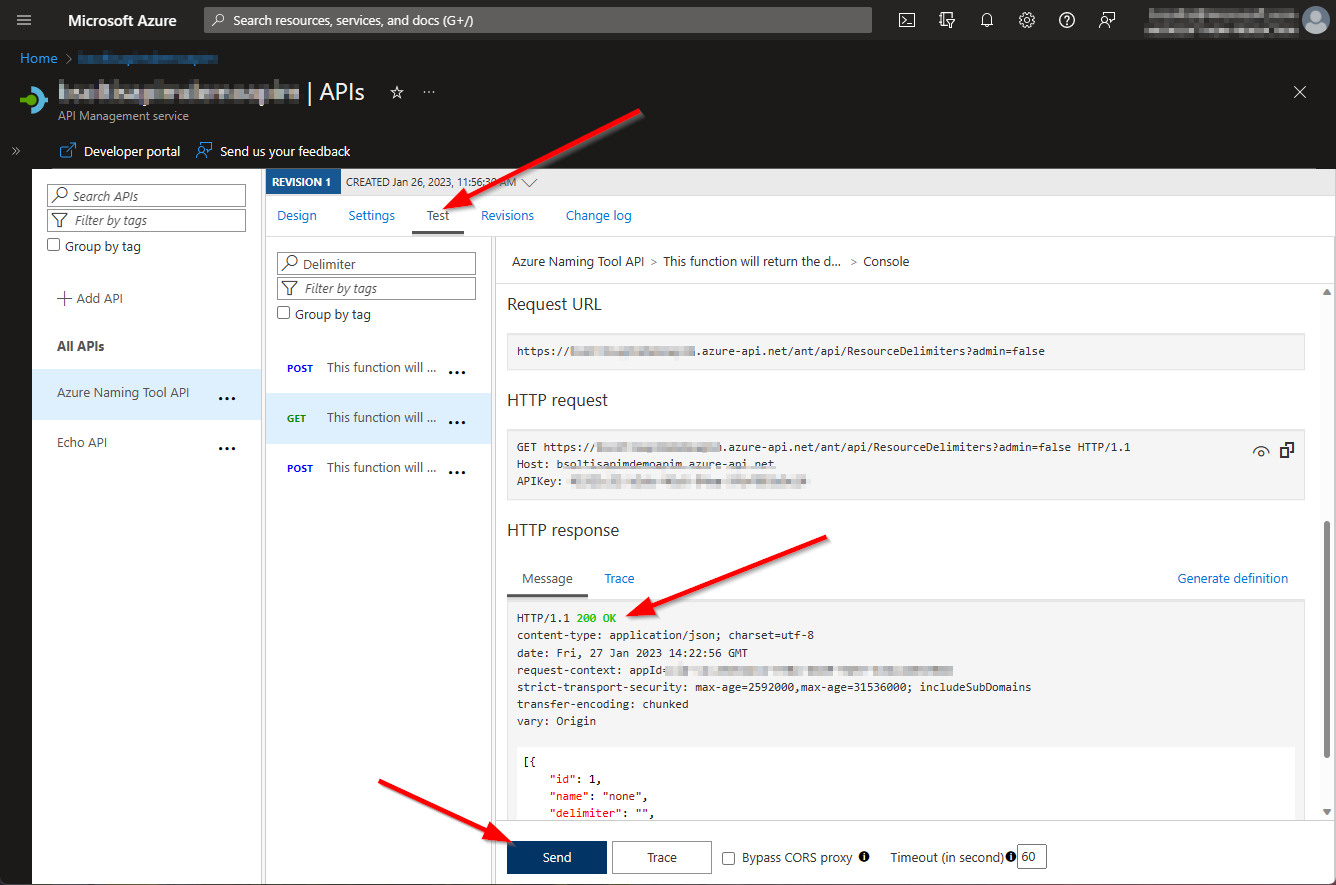
Task: Open the Design tab
Action: (x=297, y=215)
